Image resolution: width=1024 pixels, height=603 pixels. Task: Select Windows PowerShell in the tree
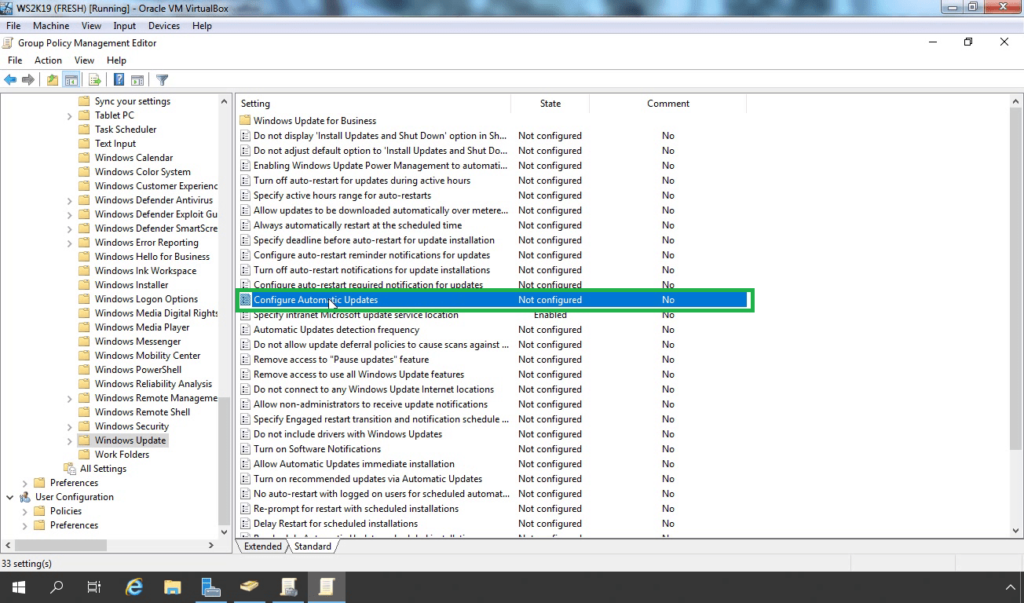pyautogui.click(x=138, y=370)
